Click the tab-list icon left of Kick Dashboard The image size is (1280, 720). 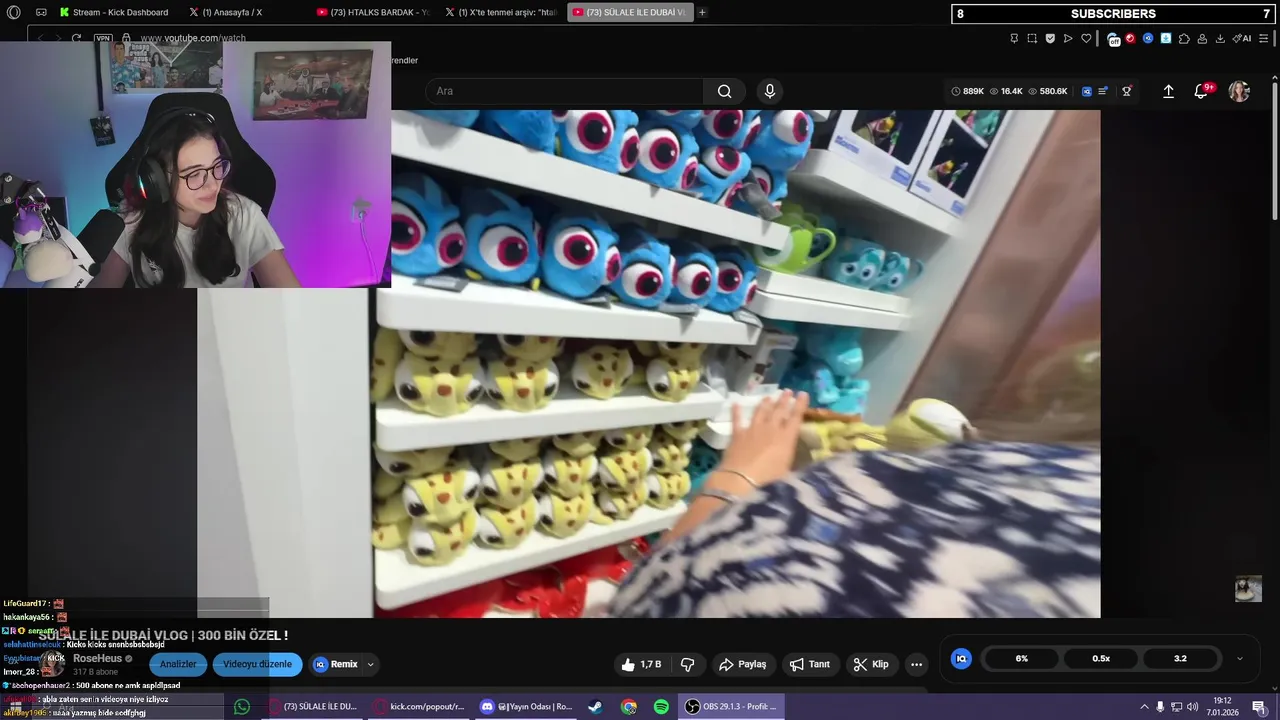[41, 12]
